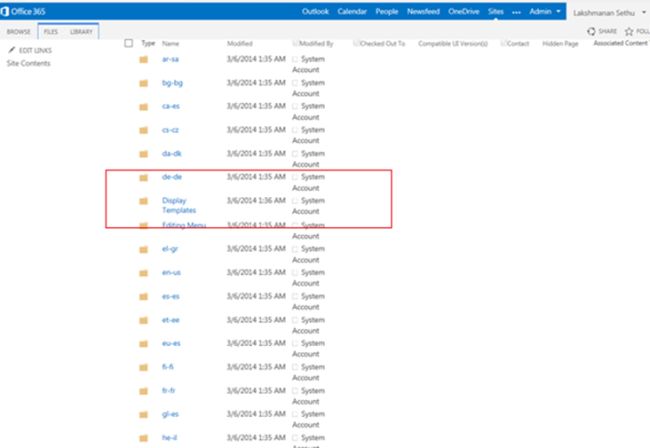This screenshot has height=448, width=650.
Task: Click the en-us folder icon
Action: [x=143, y=272]
